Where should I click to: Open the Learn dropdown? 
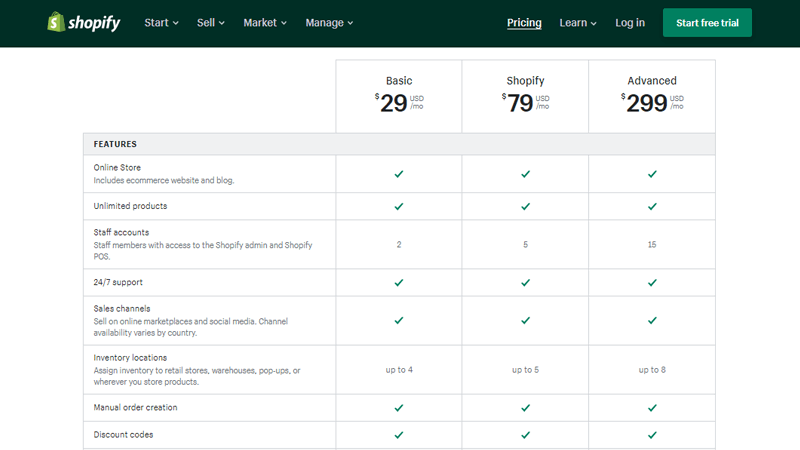click(578, 22)
